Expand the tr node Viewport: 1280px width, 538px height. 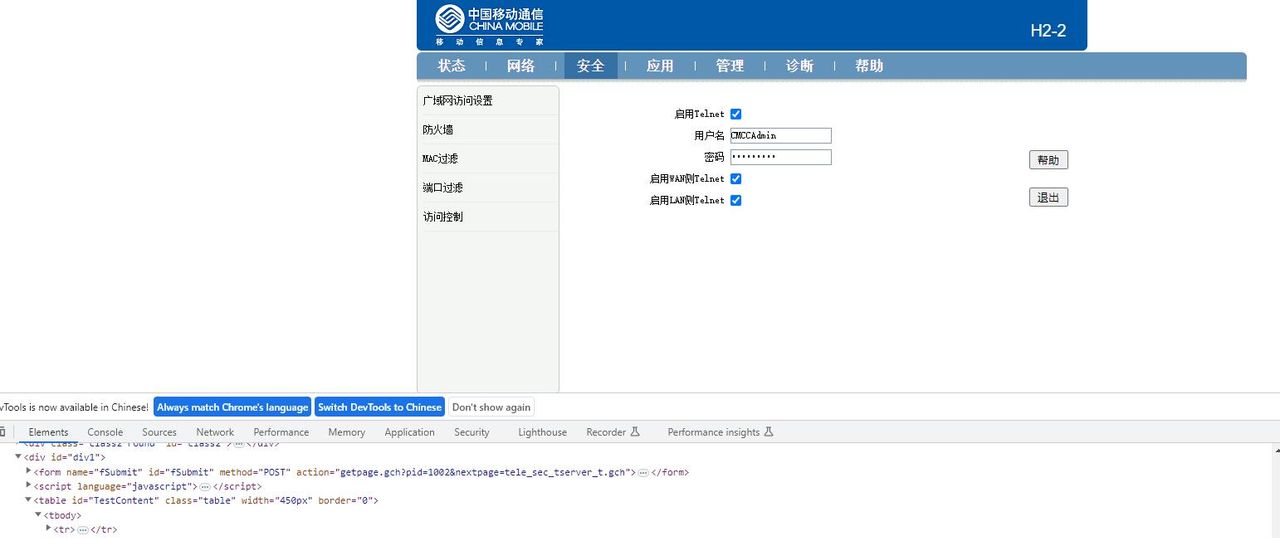[49, 529]
